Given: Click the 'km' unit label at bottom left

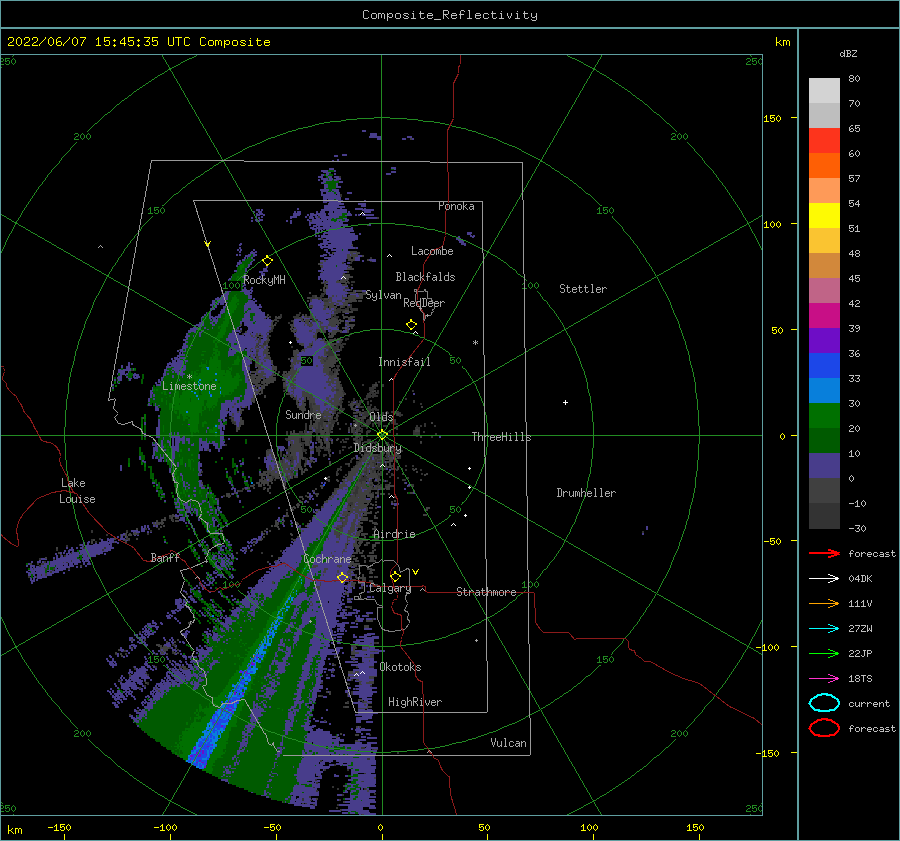Looking at the screenshot, I should [x=15, y=830].
